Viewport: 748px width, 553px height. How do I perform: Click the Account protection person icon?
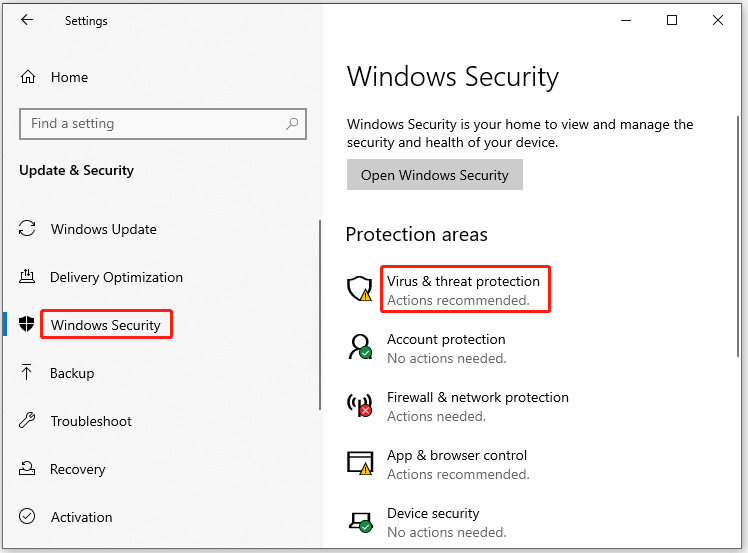click(x=360, y=346)
